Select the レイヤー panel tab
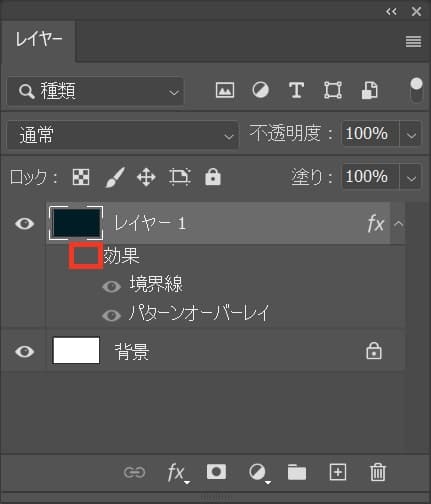Image resolution: width=431 pixels, height=504 pixels. tap(39, 40)
